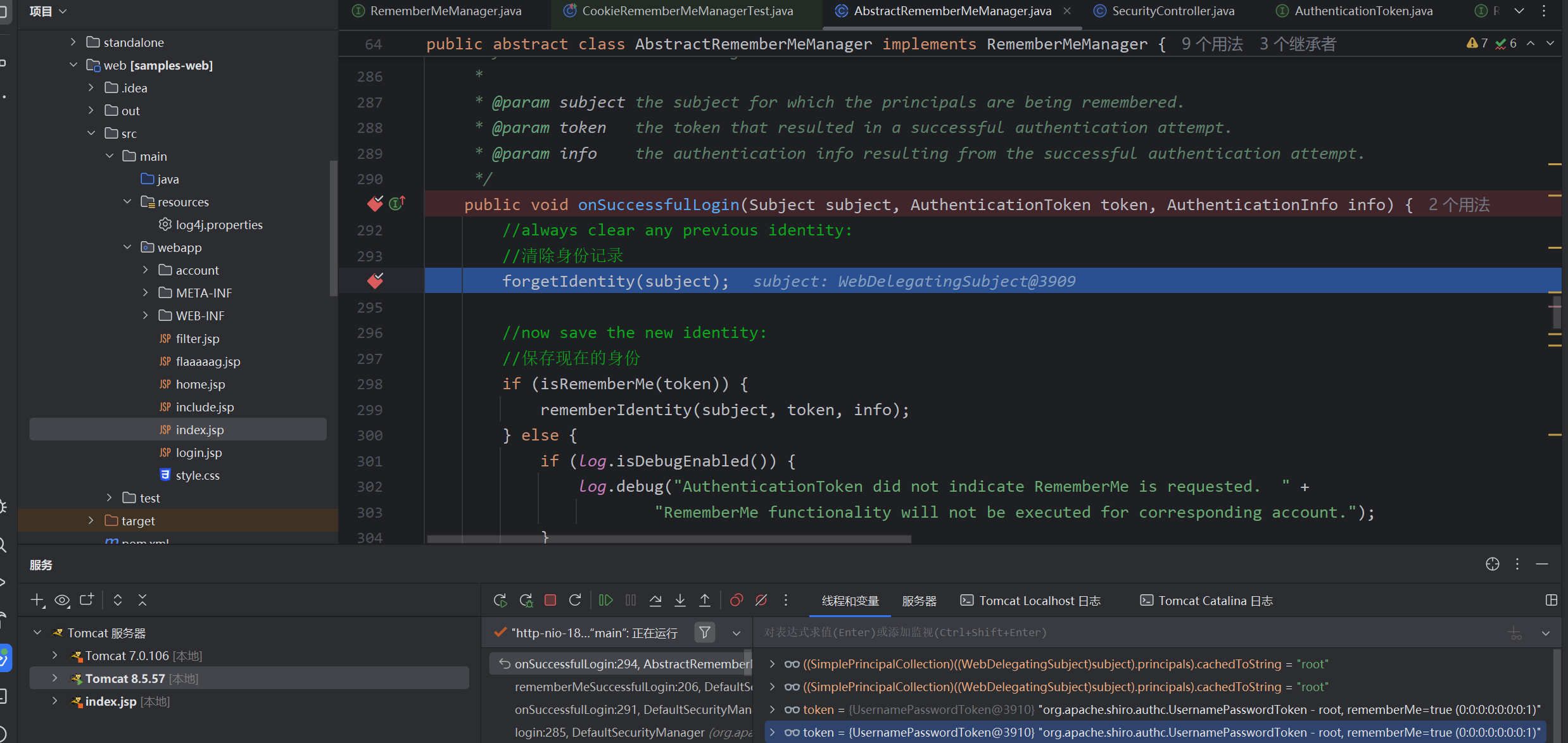Rerun Tomcat in debug mode icon
This screenshot has height=743, width=1568.
click(526, 600)
